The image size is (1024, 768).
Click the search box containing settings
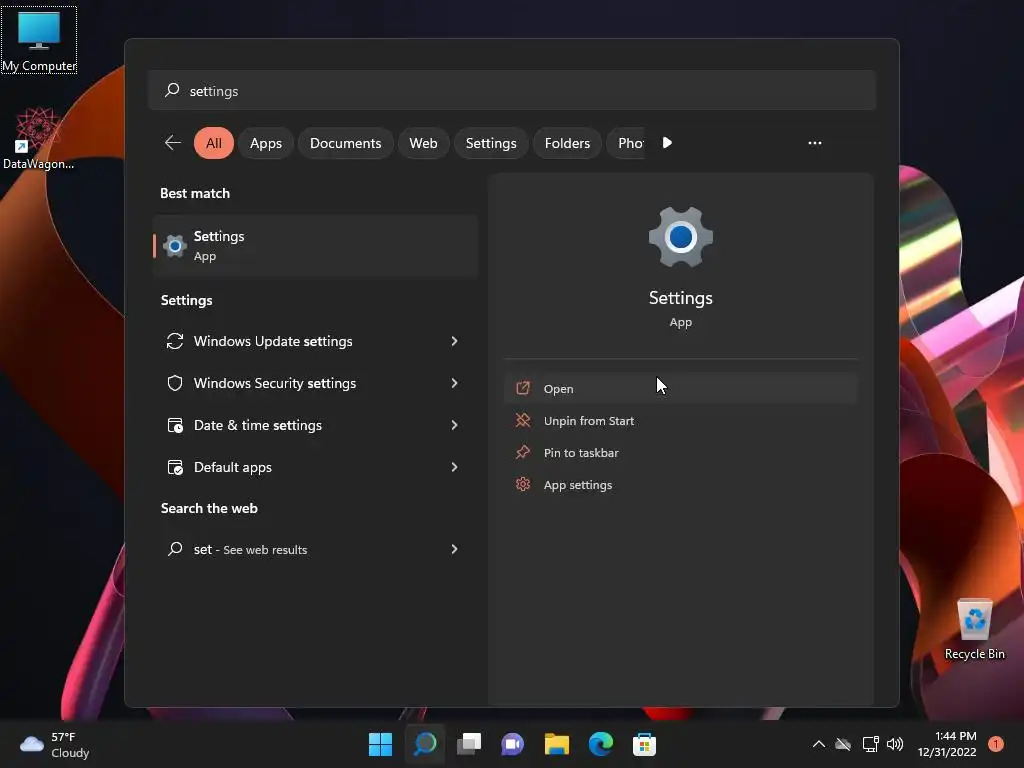click(x=512, y=90)
